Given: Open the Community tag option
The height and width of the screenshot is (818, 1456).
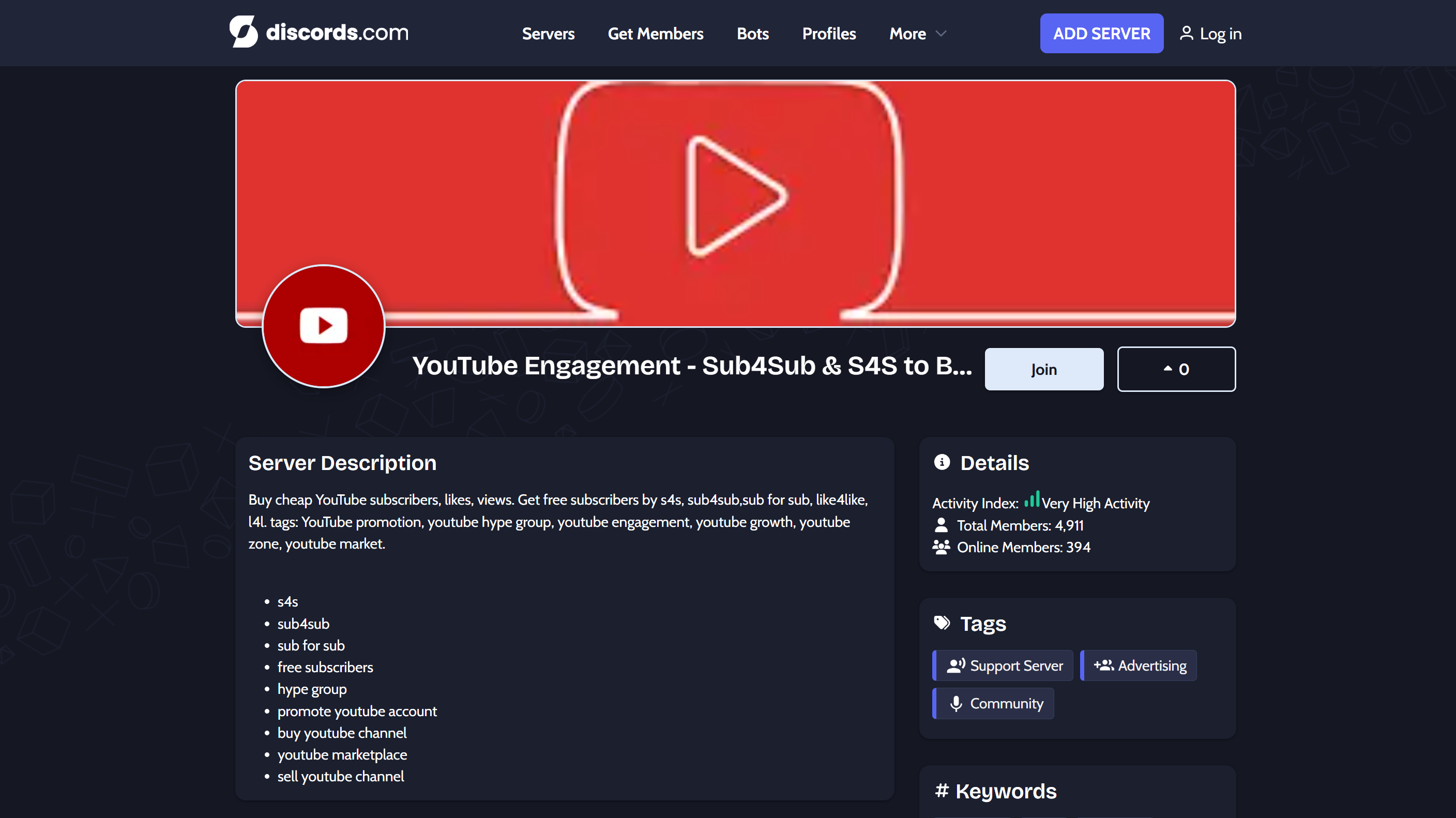Looking at the screenshot, I should click(x=993, y=703).
